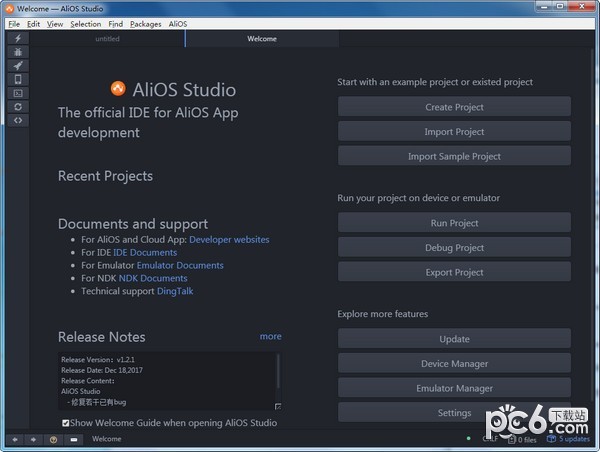This screenshot has height=452, width=600.
Task: Click the Import Sample Project button
Action: (454, 156)
